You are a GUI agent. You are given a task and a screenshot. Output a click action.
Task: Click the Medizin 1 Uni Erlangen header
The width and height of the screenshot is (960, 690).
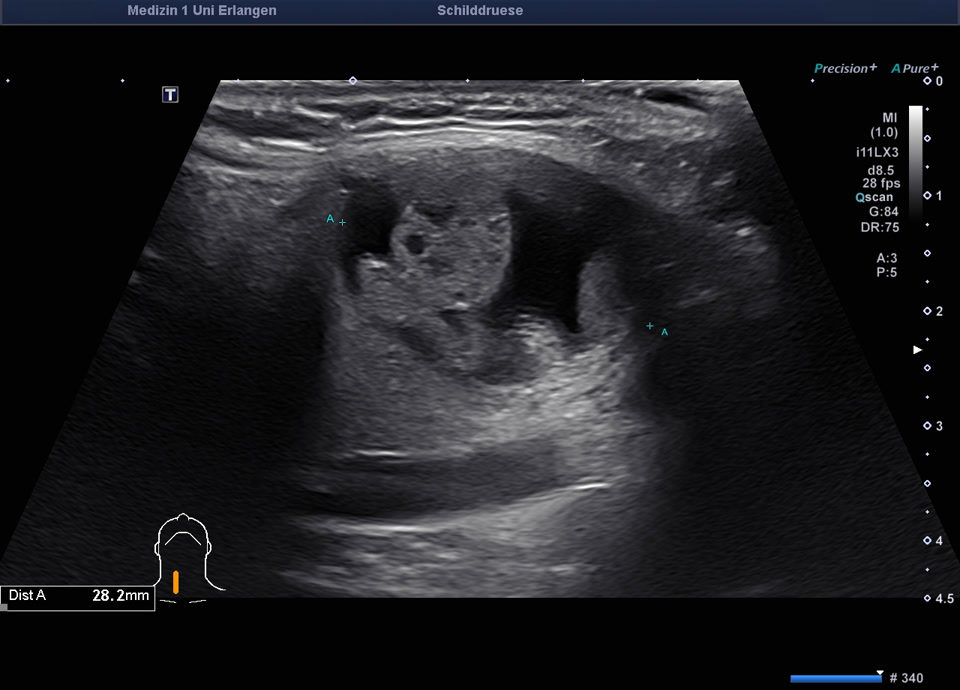(x=202, y=11)
